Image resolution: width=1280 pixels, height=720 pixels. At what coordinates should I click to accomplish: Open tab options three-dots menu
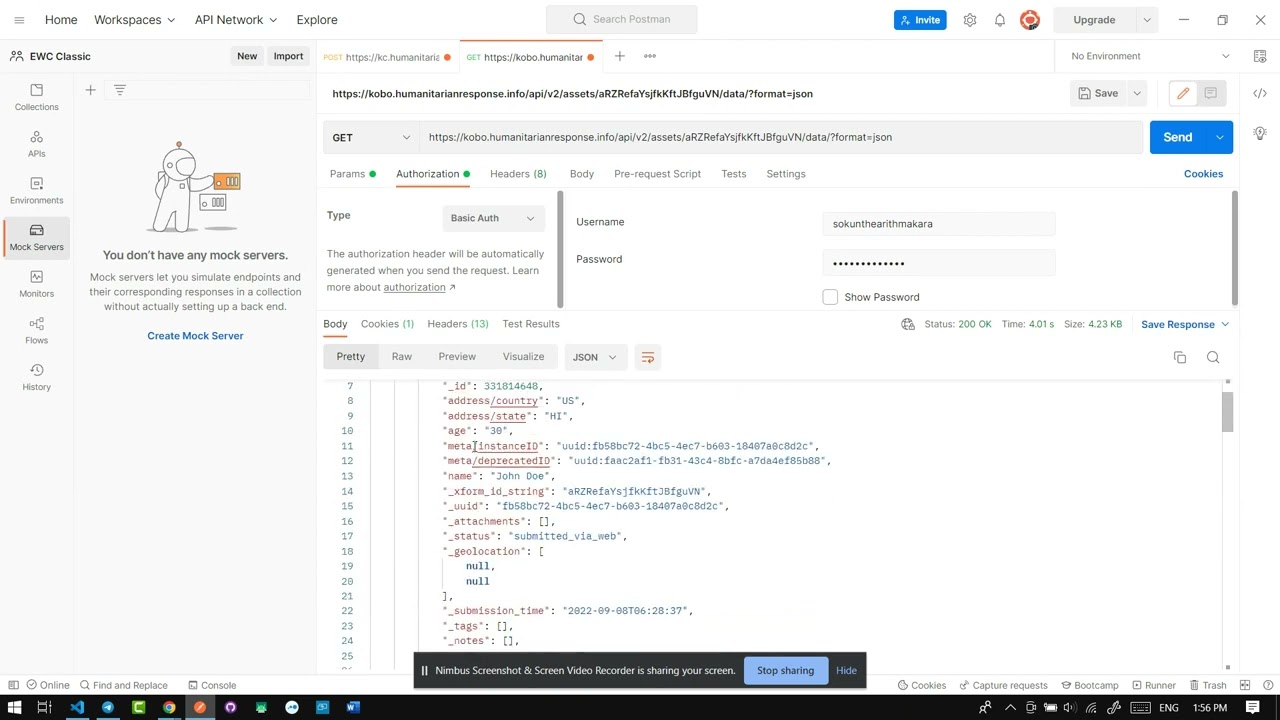650,56
